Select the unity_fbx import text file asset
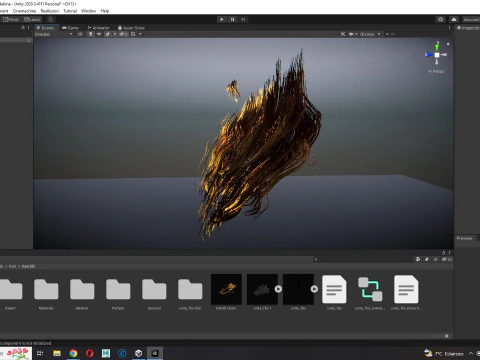 (406, 289)
